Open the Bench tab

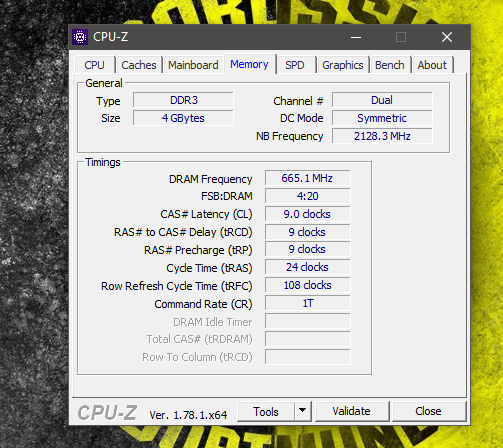(390, 65)
